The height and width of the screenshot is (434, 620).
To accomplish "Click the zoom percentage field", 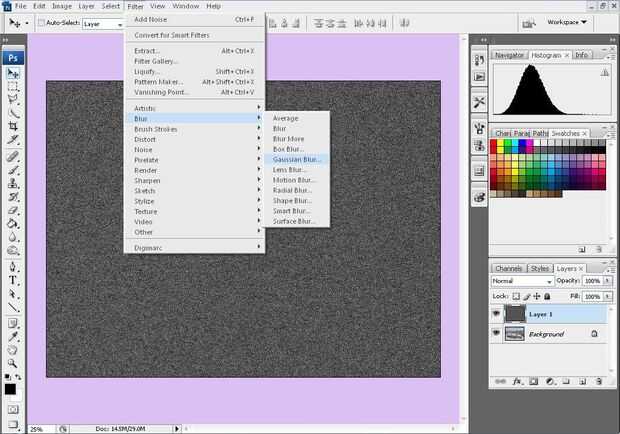I will pos(40,429).
